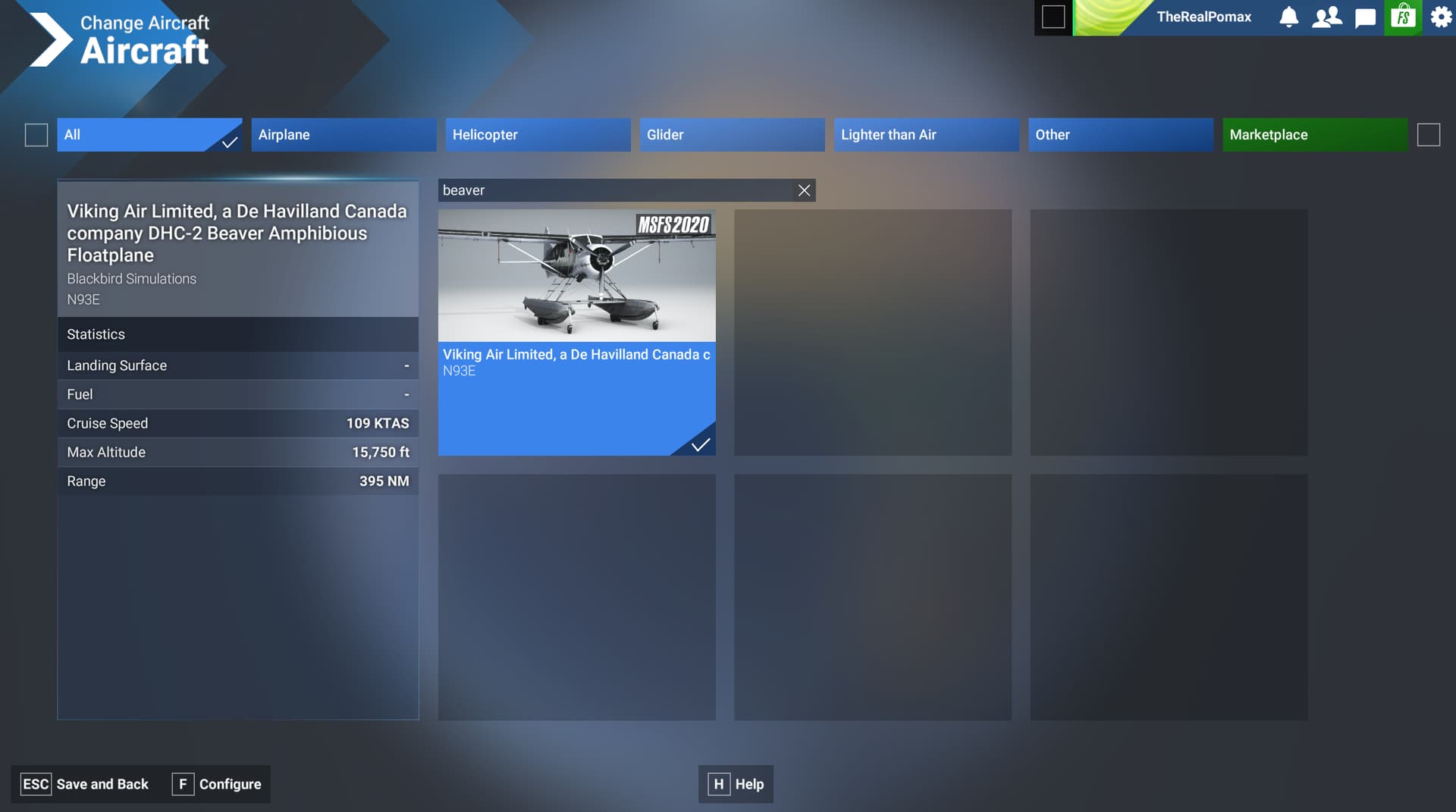Viewport: 1456px width, 812px height.
Task: Click Blackbird Simulations developer name
Action: [x=131, y=278]
